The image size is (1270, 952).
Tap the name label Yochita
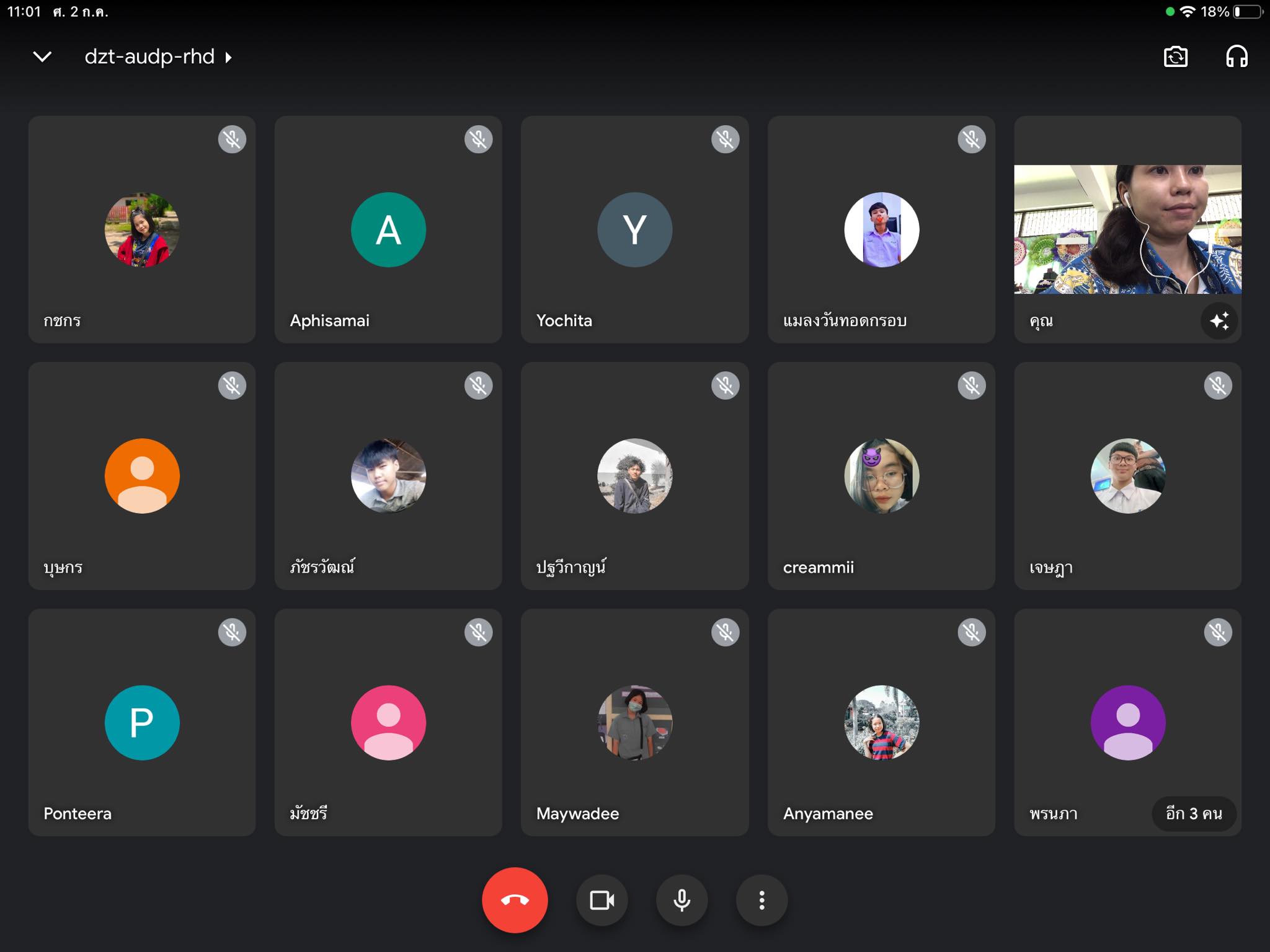coord(564,320)
